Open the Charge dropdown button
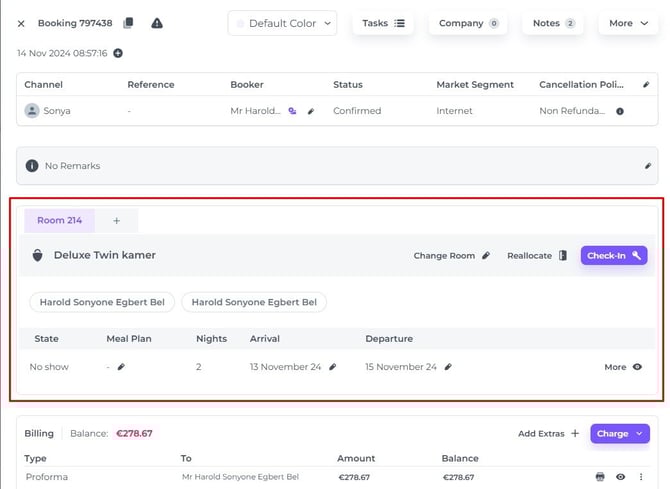Viewport: 670px width, 489px height. 620,433
